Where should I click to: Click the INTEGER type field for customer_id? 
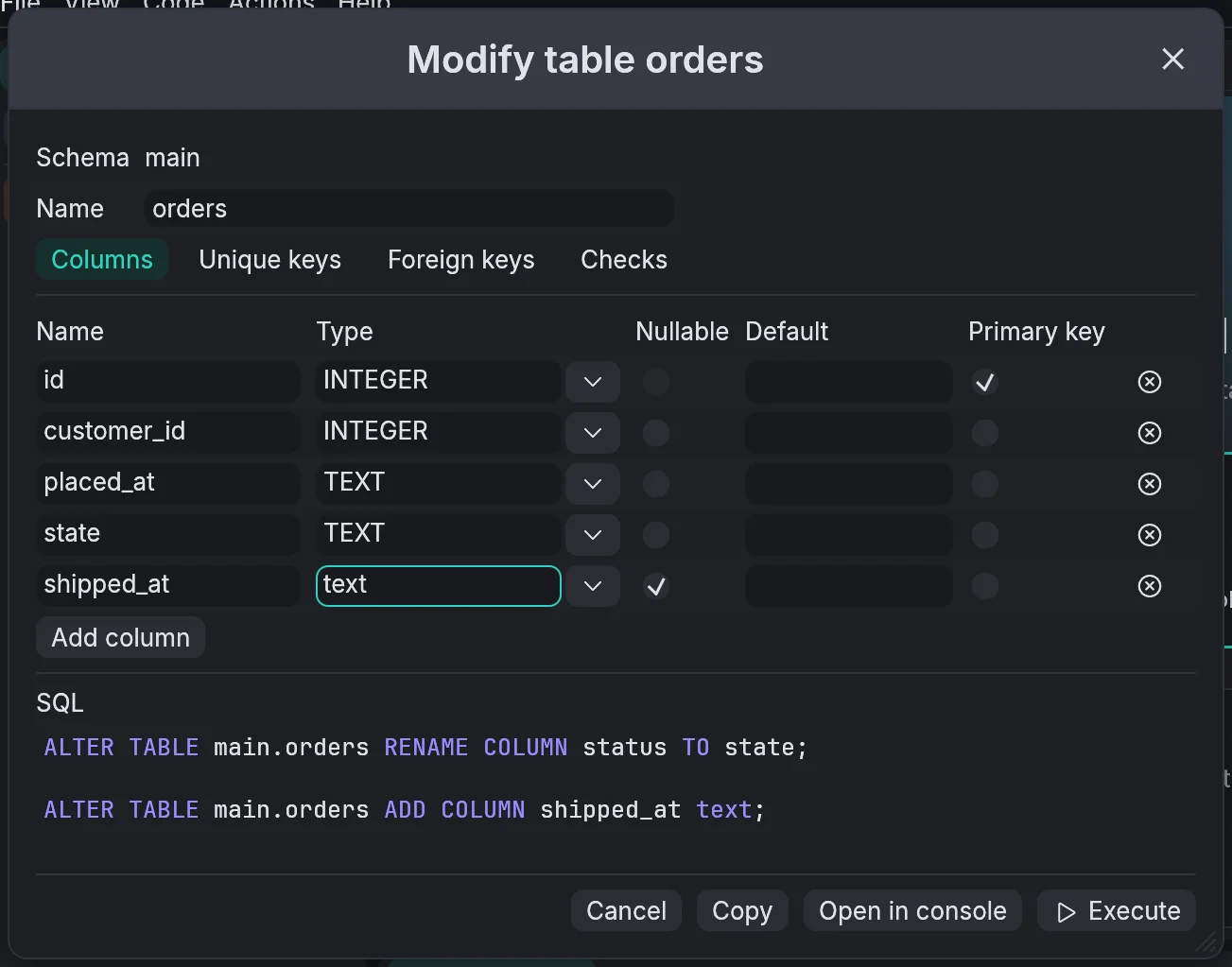[x=439, y=432]
